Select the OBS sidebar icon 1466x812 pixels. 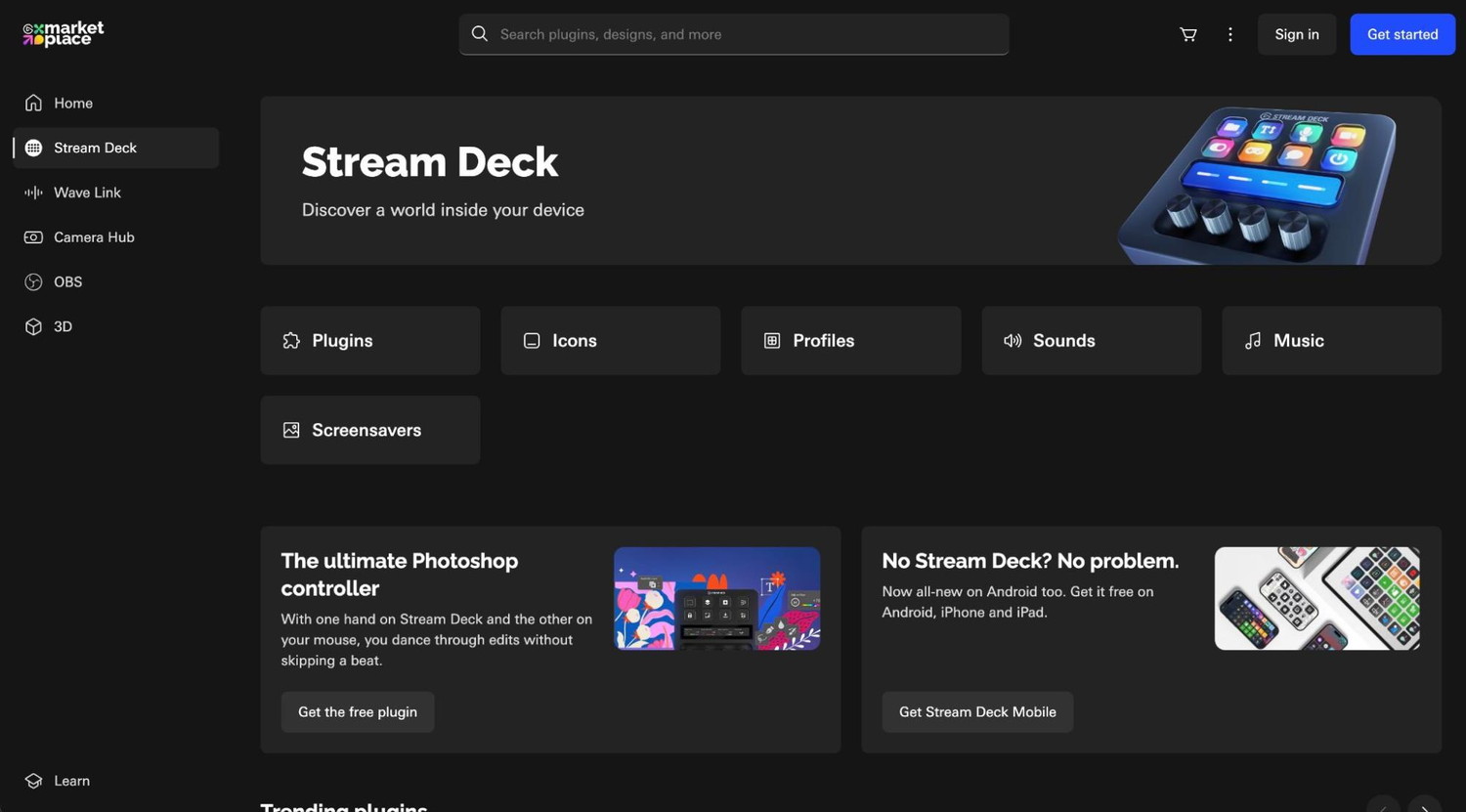[33, 282]
